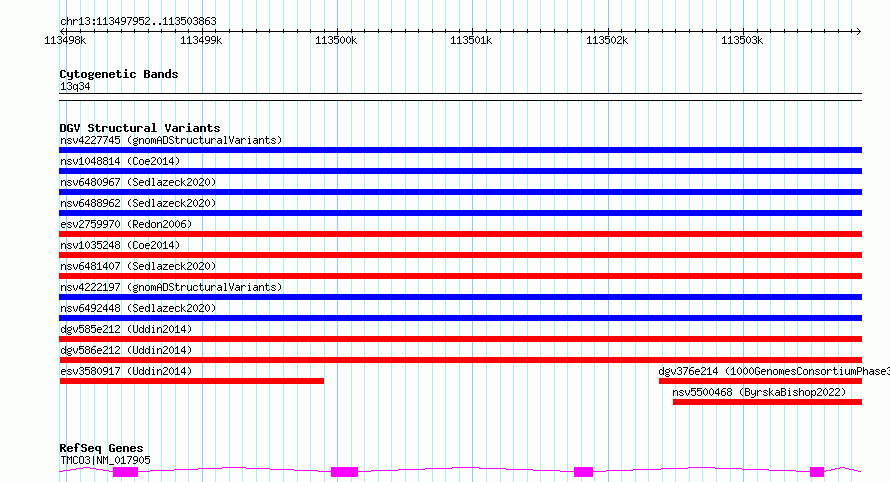Click the 113503k ruler tick label
The width and height of the screenshot is (890, 482).
tap(742, 40)
